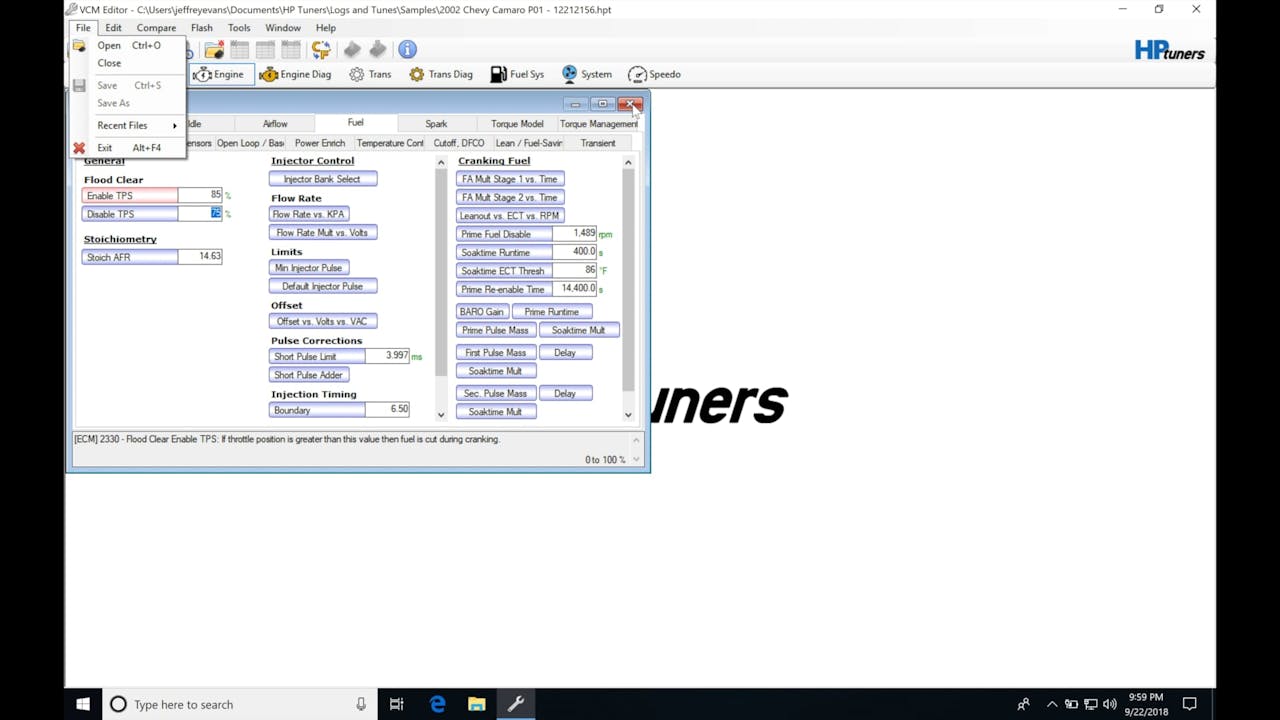The image size is (1280, 720).
Task: Launch Microsoft Edge from the taskbar
Action: (x=437, y=704)
